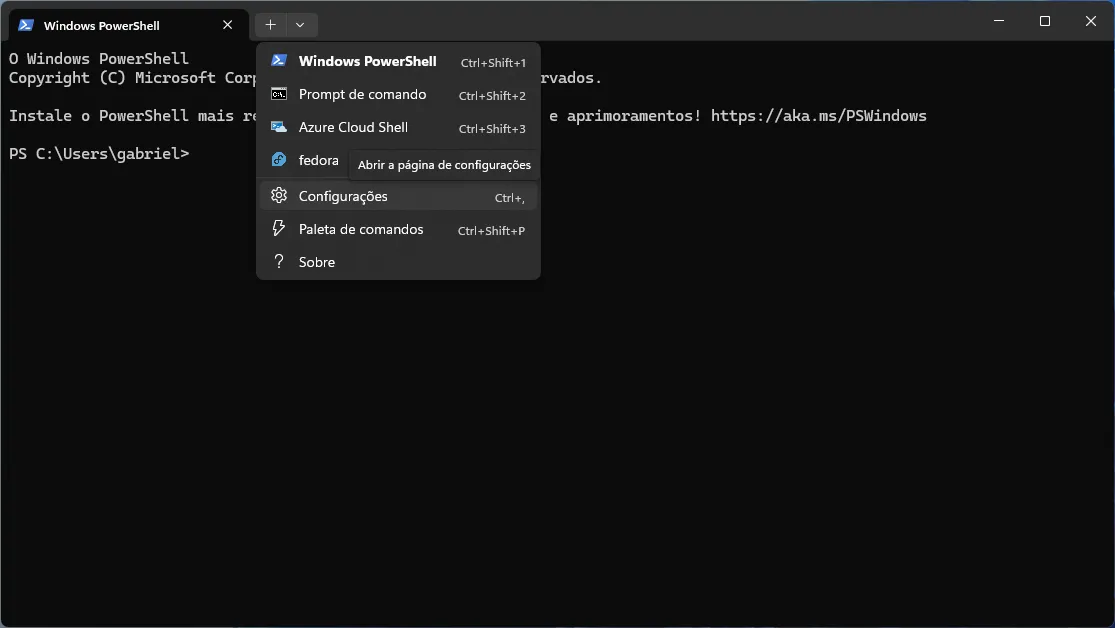Click the Azure Cloud Shell icon
1115x628 pixels.
pyautogui.click(x=279, y=127)
